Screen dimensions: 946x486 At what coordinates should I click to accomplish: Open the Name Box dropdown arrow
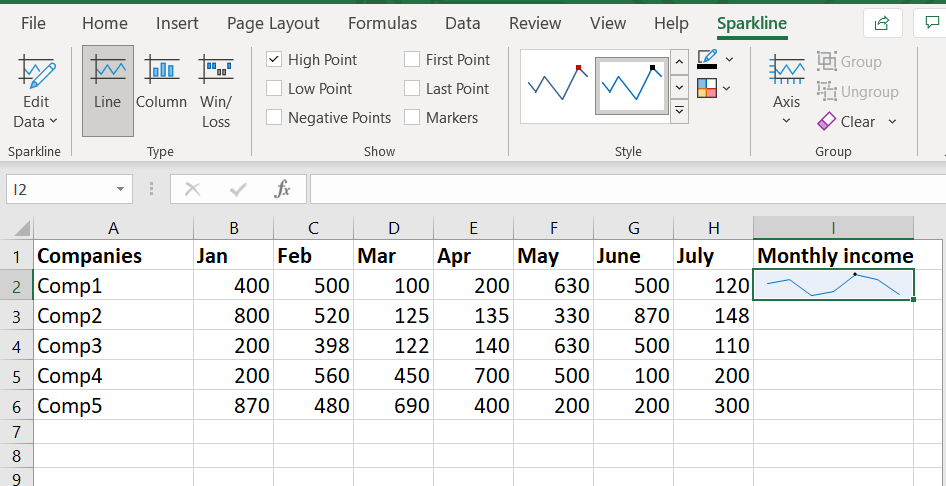tap(121, 190)
